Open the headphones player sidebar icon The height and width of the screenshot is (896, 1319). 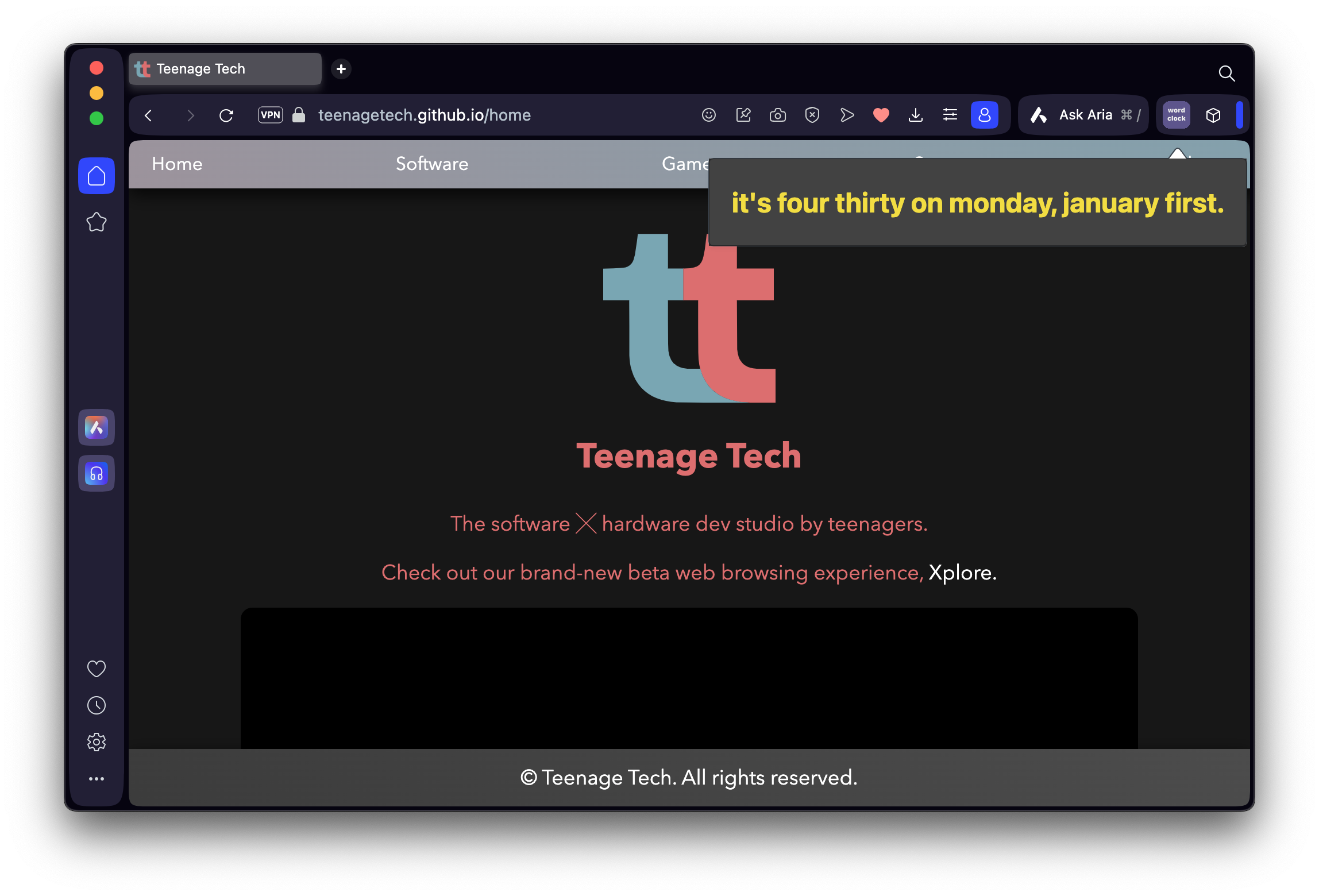point(97,474)
